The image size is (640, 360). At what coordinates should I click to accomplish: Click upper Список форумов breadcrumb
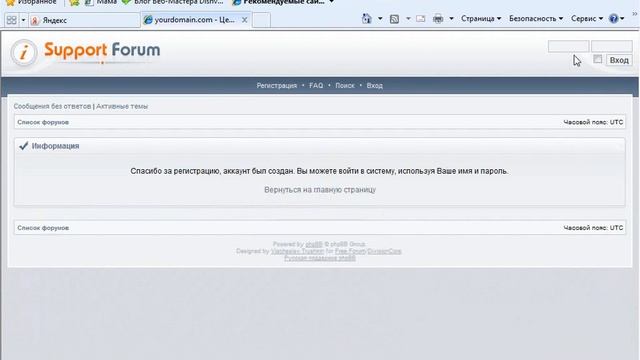point(43,122)
